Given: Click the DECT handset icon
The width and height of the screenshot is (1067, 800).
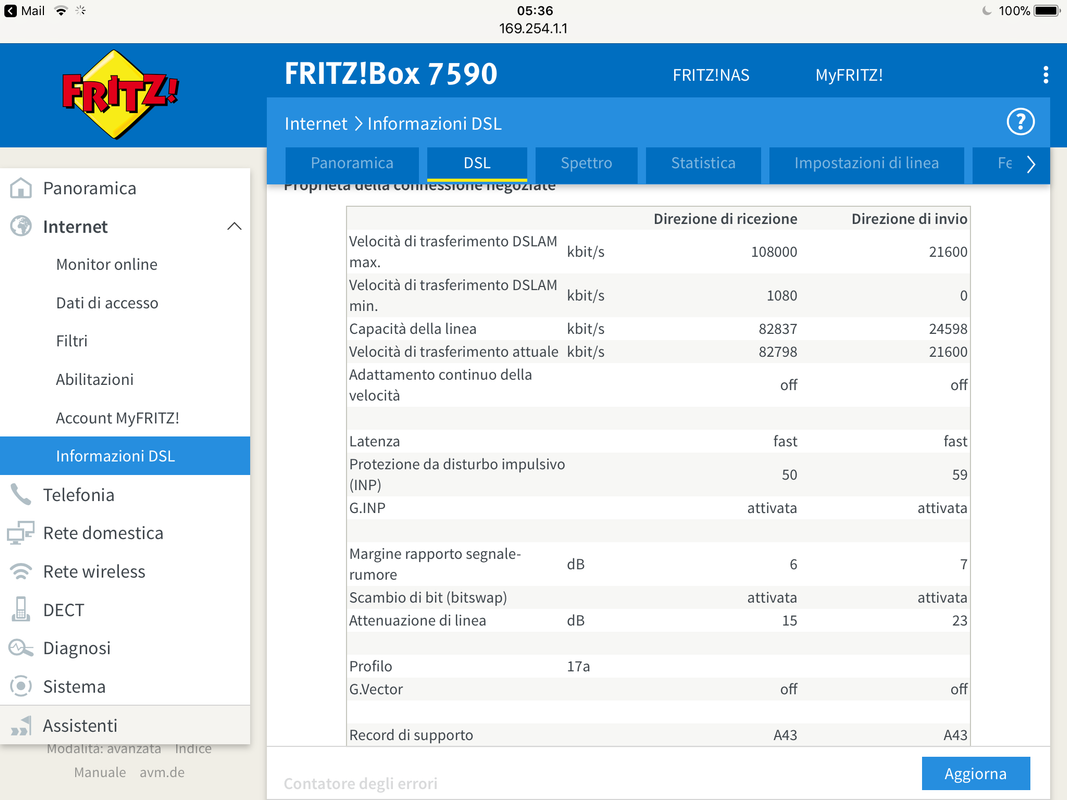Looking at the screenshot, I should (x=21, y=610).
